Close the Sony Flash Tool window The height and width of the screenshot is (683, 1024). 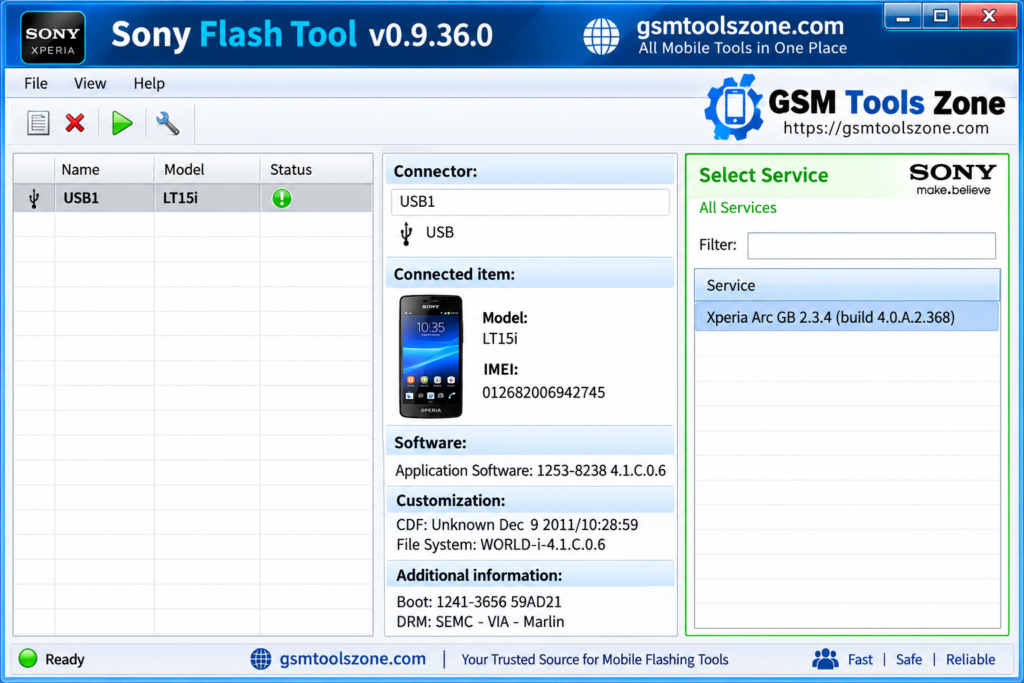(989, 16)
